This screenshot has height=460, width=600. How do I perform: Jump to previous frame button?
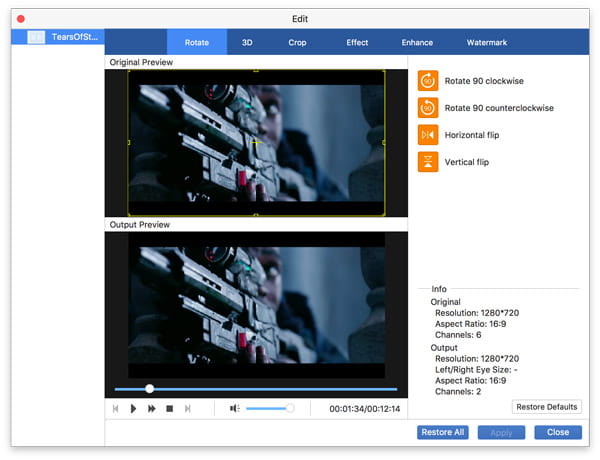[116, 409]
